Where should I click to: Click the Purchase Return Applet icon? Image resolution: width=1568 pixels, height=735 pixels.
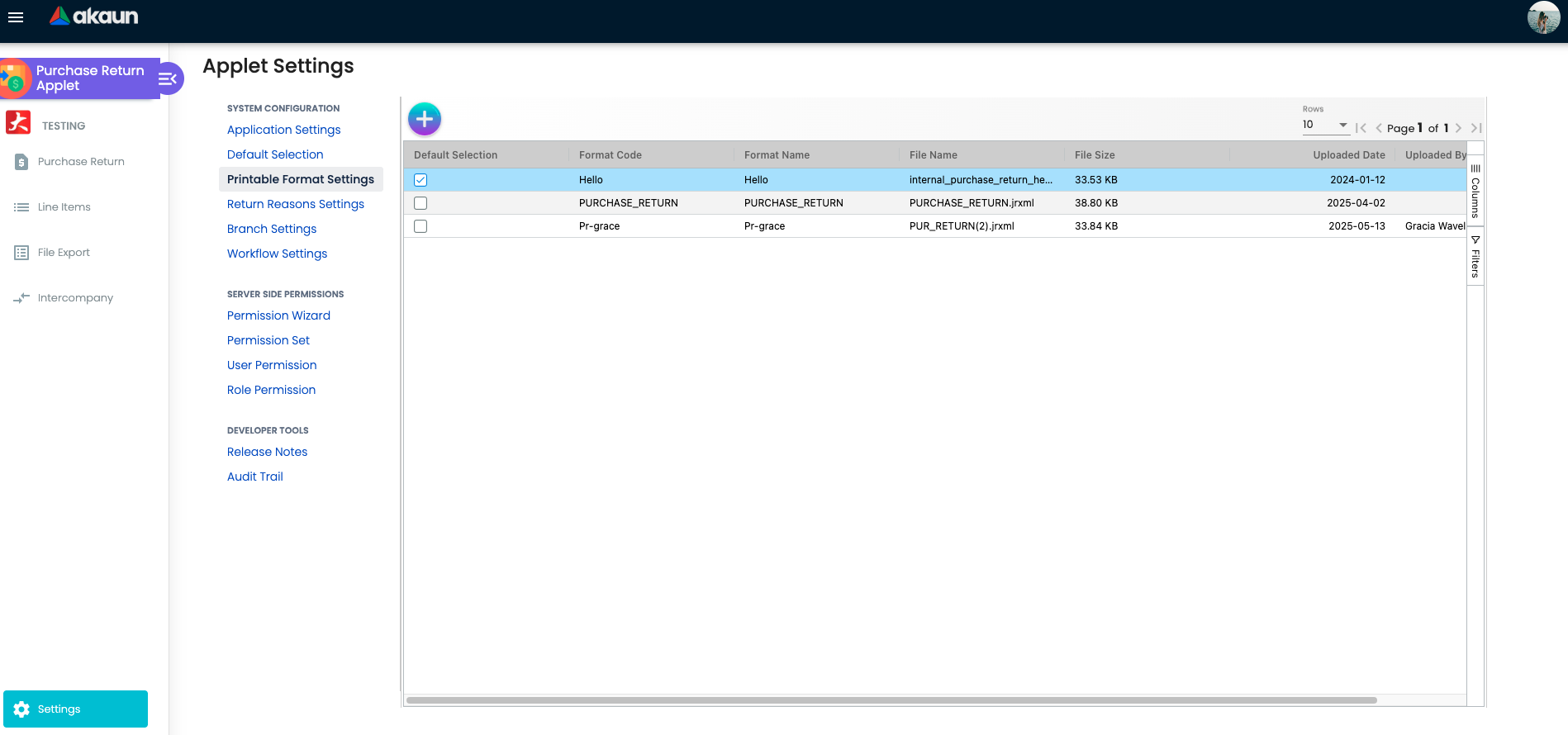click(14, 78)
